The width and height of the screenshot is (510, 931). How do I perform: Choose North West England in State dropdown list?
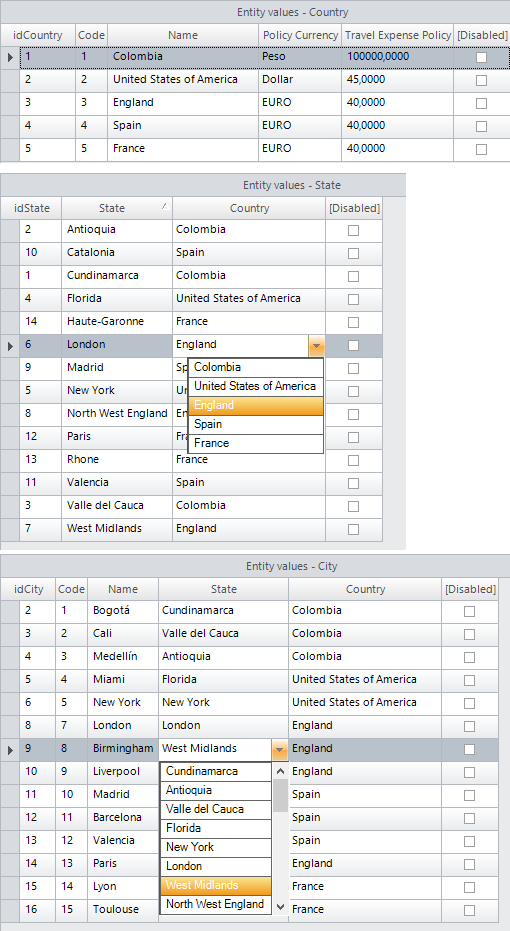[216, 904]
